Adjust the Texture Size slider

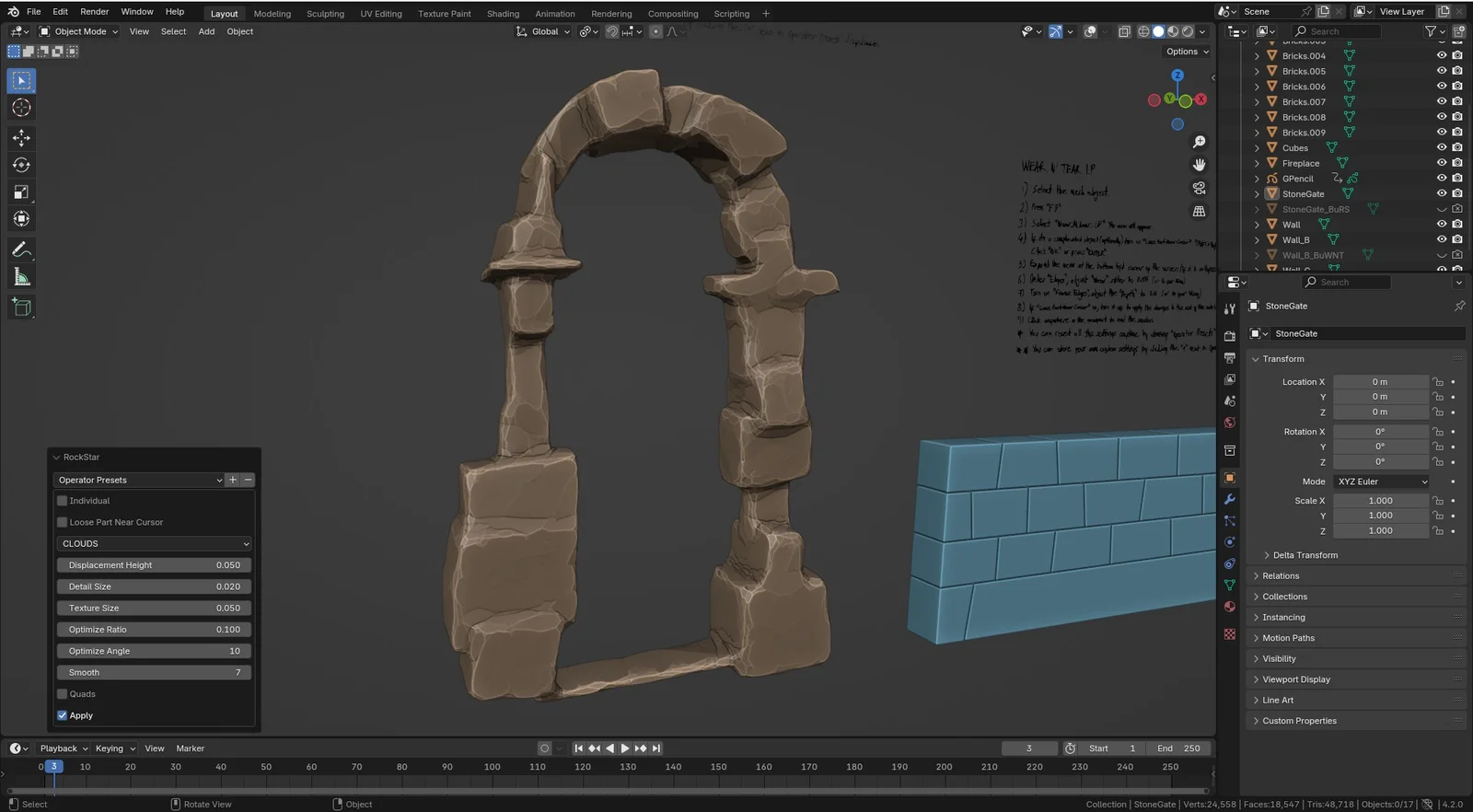154,609
